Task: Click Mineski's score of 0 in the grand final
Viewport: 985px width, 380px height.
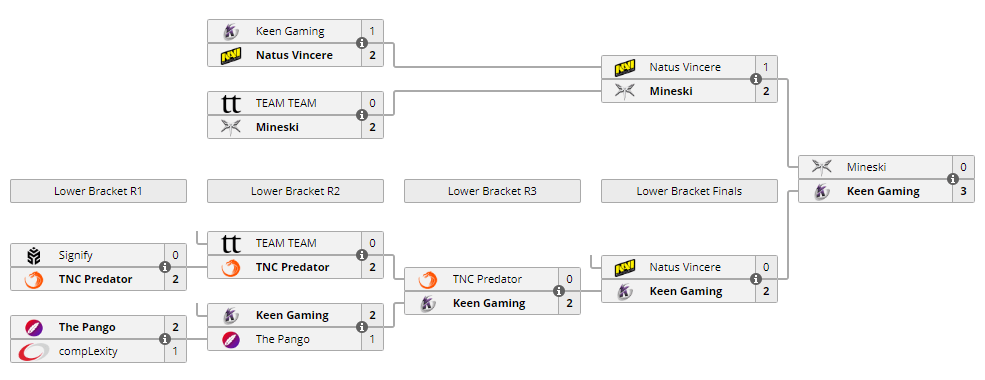Action: 963,168
